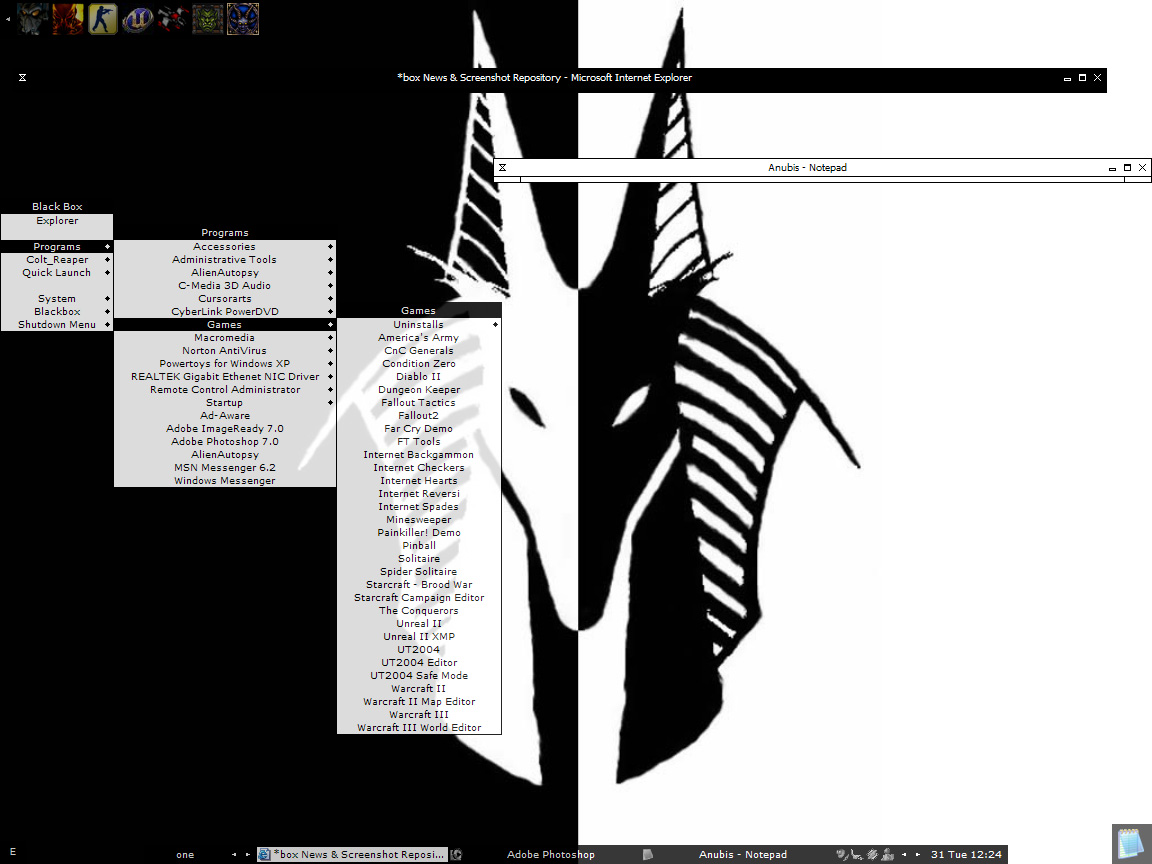Expand the C-Media 3D Audio submenu arrow
Viewport: 1152px width, 864px height.
(331, 286)
